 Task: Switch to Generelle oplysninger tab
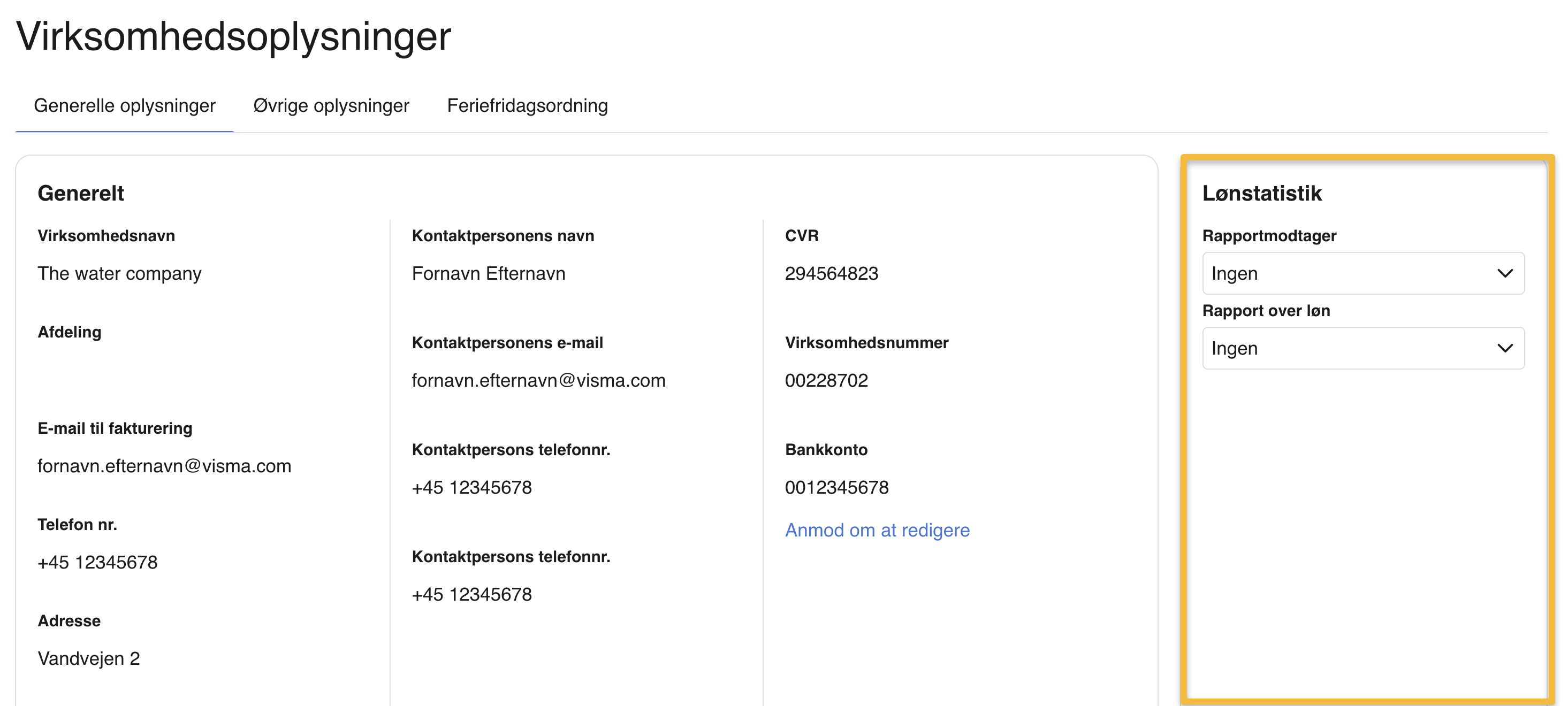coord(124,105)
